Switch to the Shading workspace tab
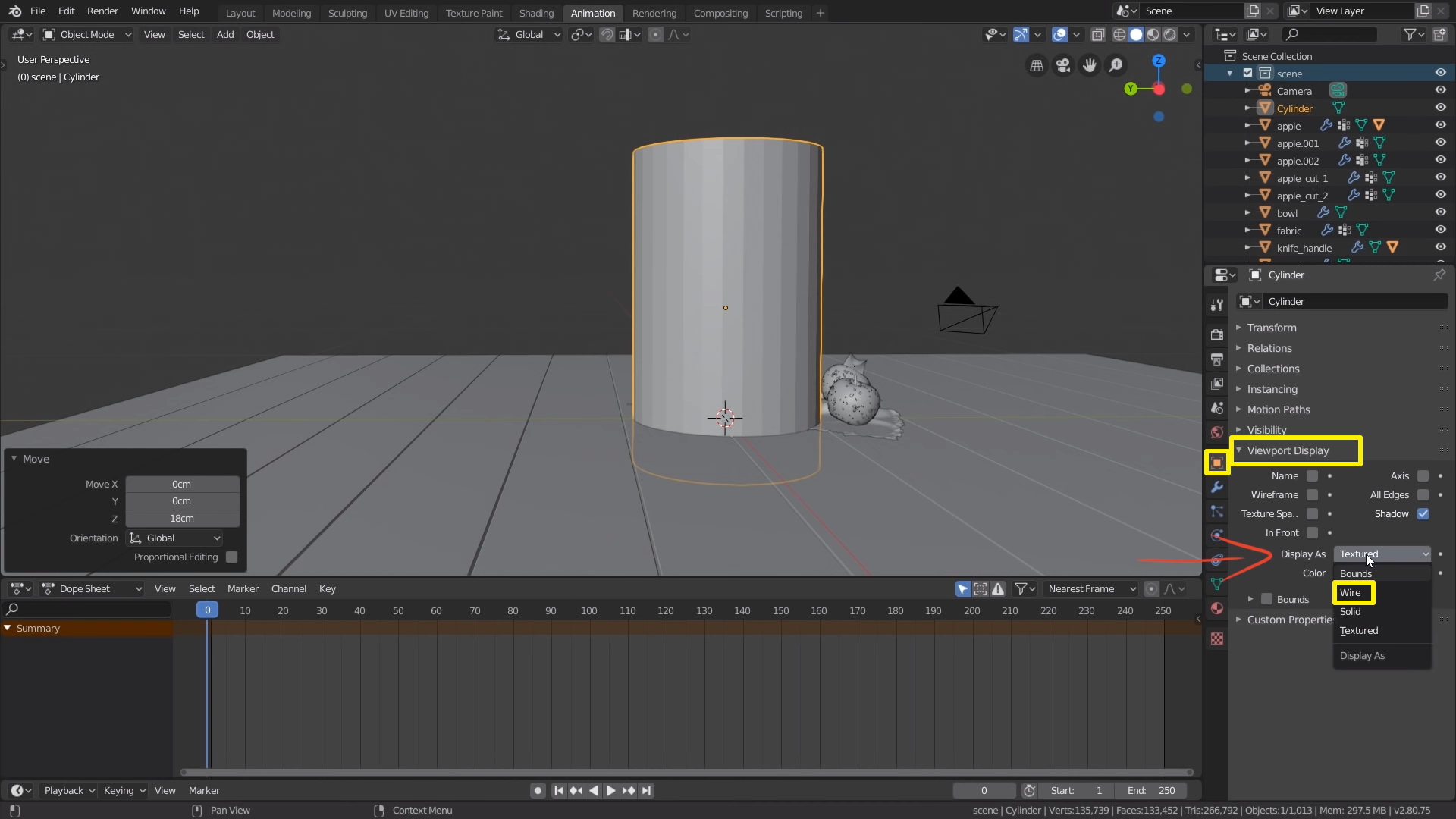This screenshot has height=819, width=1456. 536,13
